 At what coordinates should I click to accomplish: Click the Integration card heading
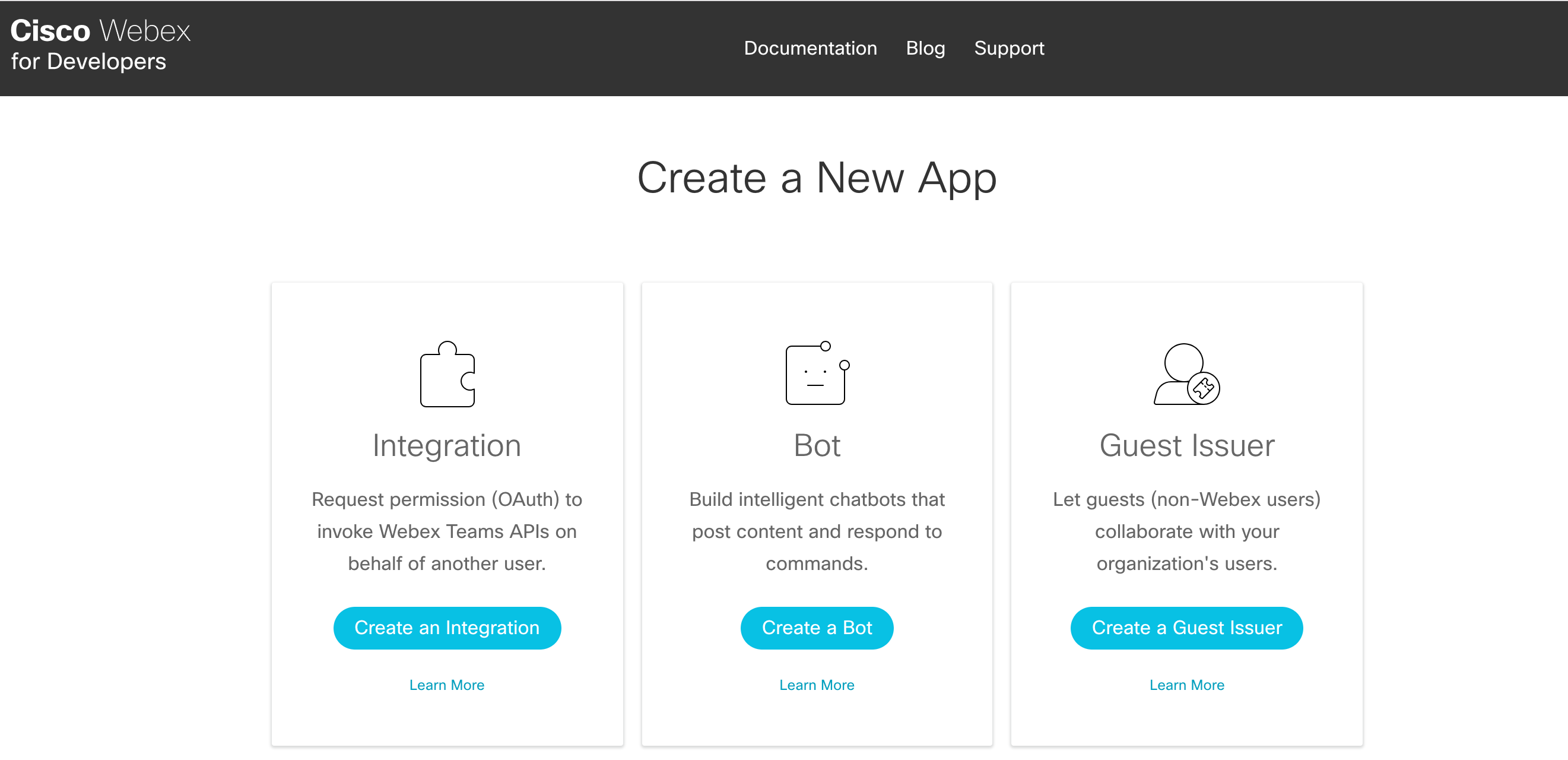click(447, 445)
